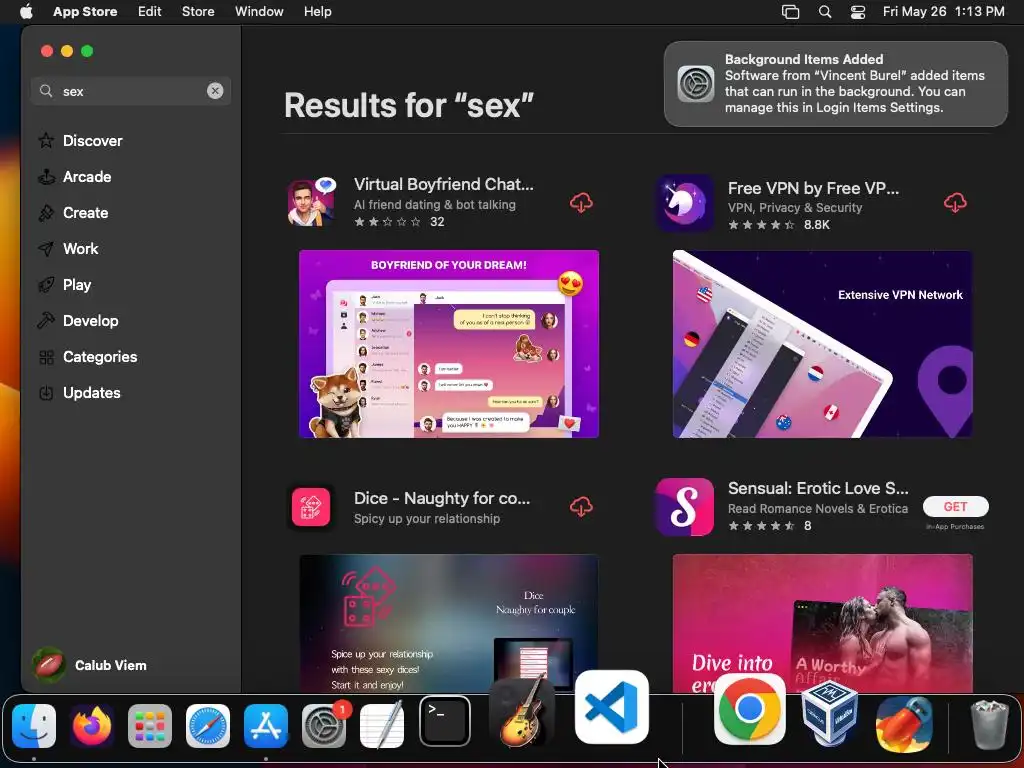The height and width of the screenshot is (768, 1024).
Task: Open TextEdit from the Dock
Action: tap(382, 725)
